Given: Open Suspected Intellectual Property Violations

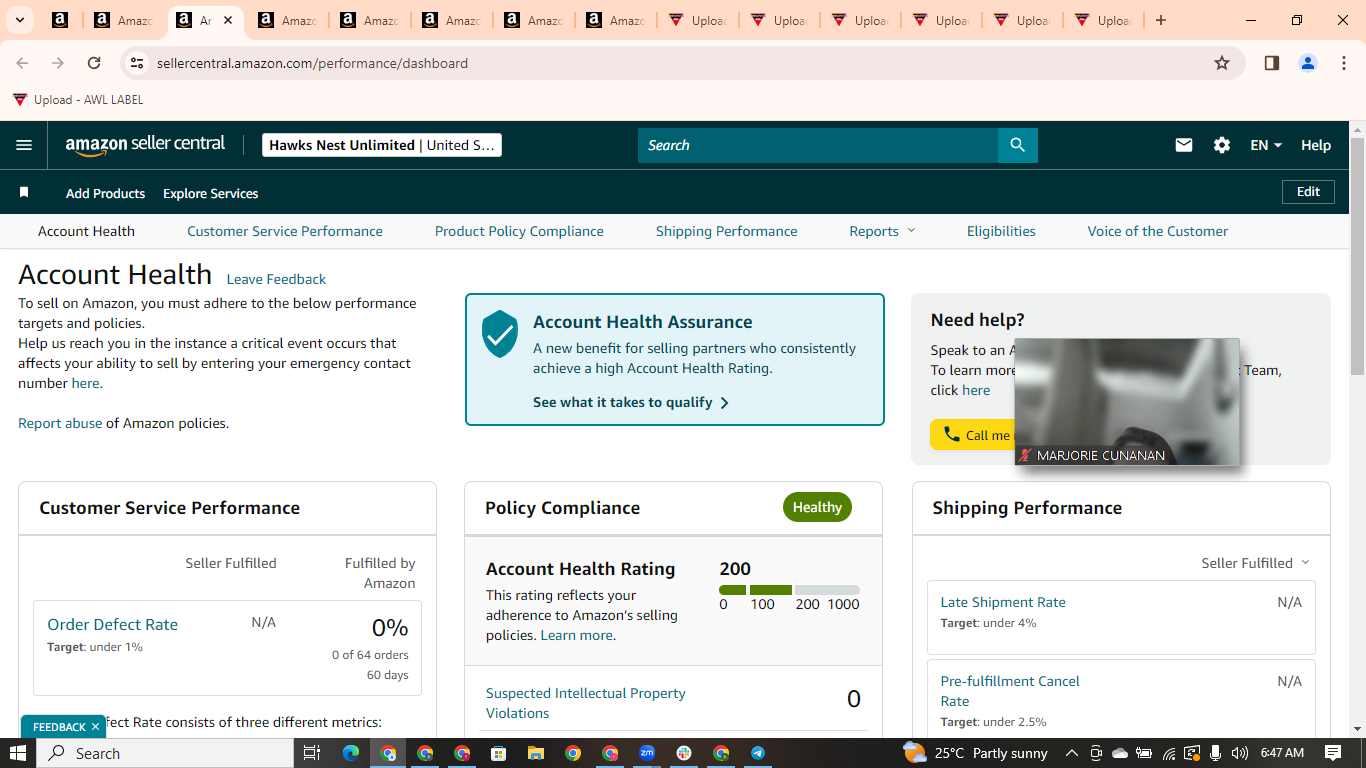Looking at the screenshot, I should click(x=586, y=703).
